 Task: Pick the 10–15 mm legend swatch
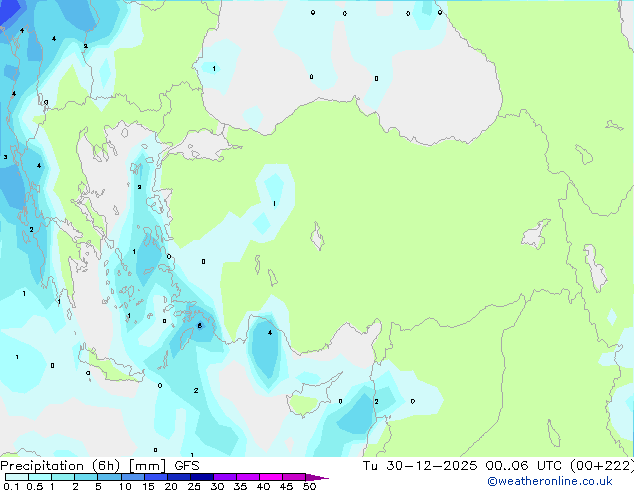(132, 477)
